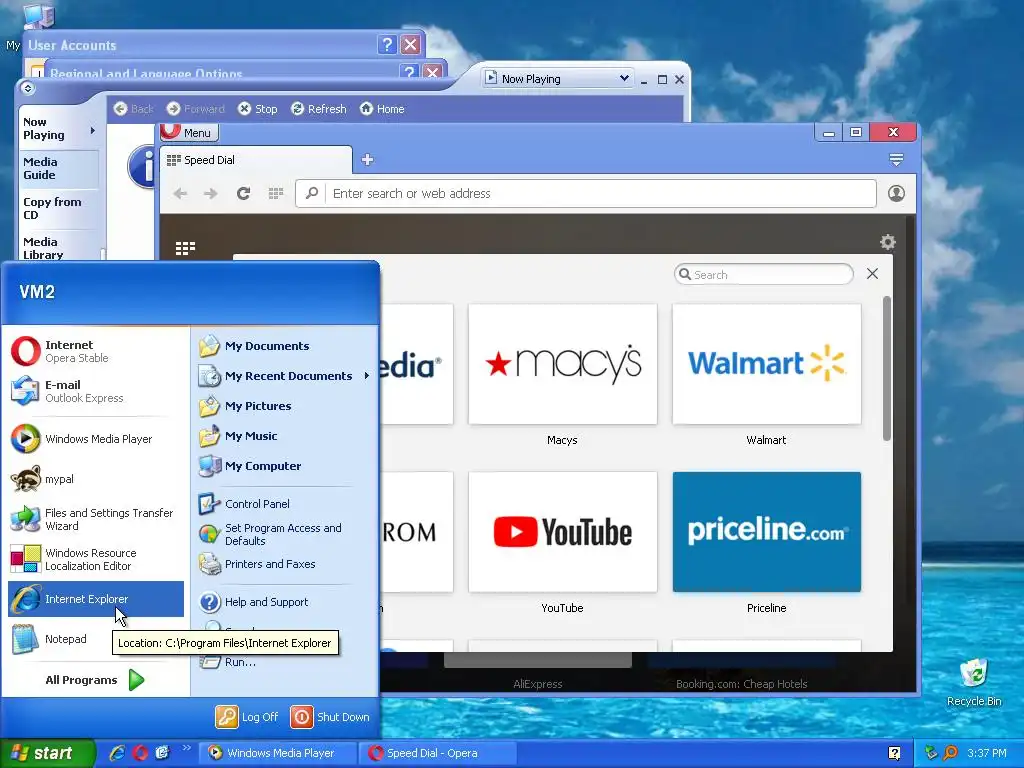
Task: Click Shut Down button
Action: 330,716
